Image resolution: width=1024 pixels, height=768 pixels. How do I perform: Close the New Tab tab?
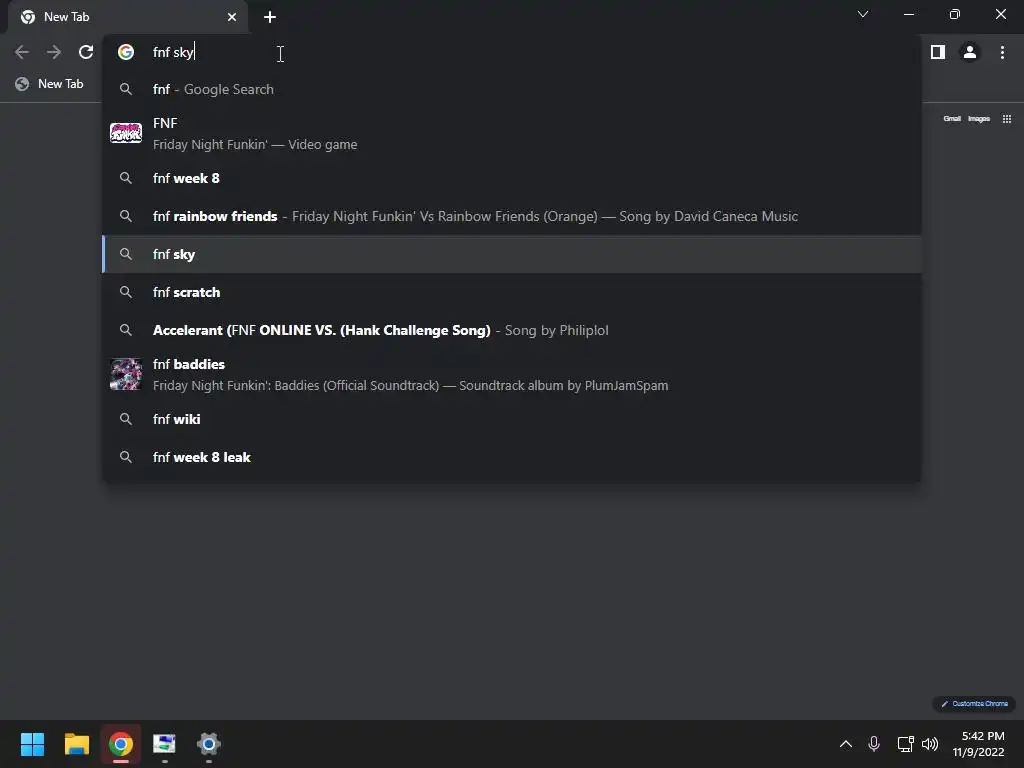tap(232, 17)
